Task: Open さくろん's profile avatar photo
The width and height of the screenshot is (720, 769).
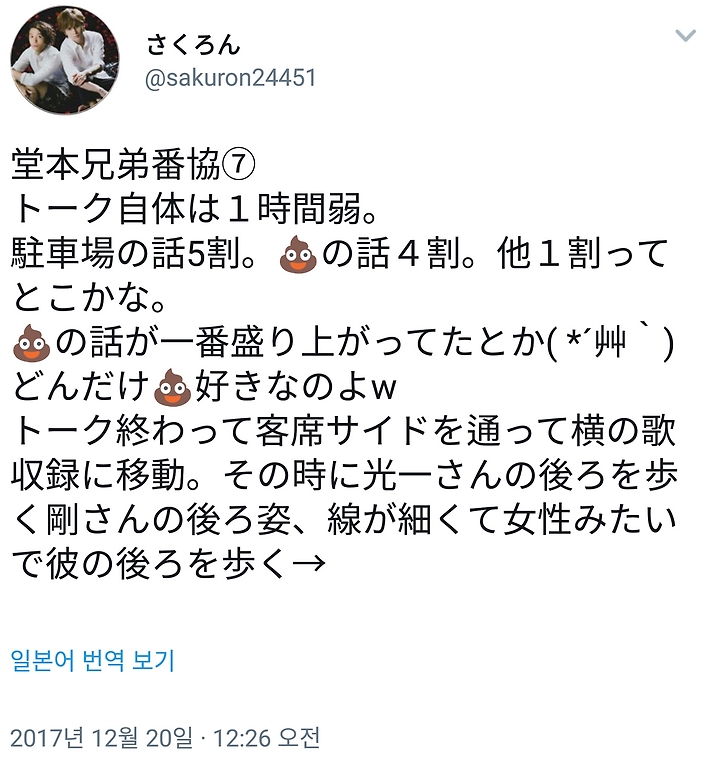Action: tap(65, 60)
